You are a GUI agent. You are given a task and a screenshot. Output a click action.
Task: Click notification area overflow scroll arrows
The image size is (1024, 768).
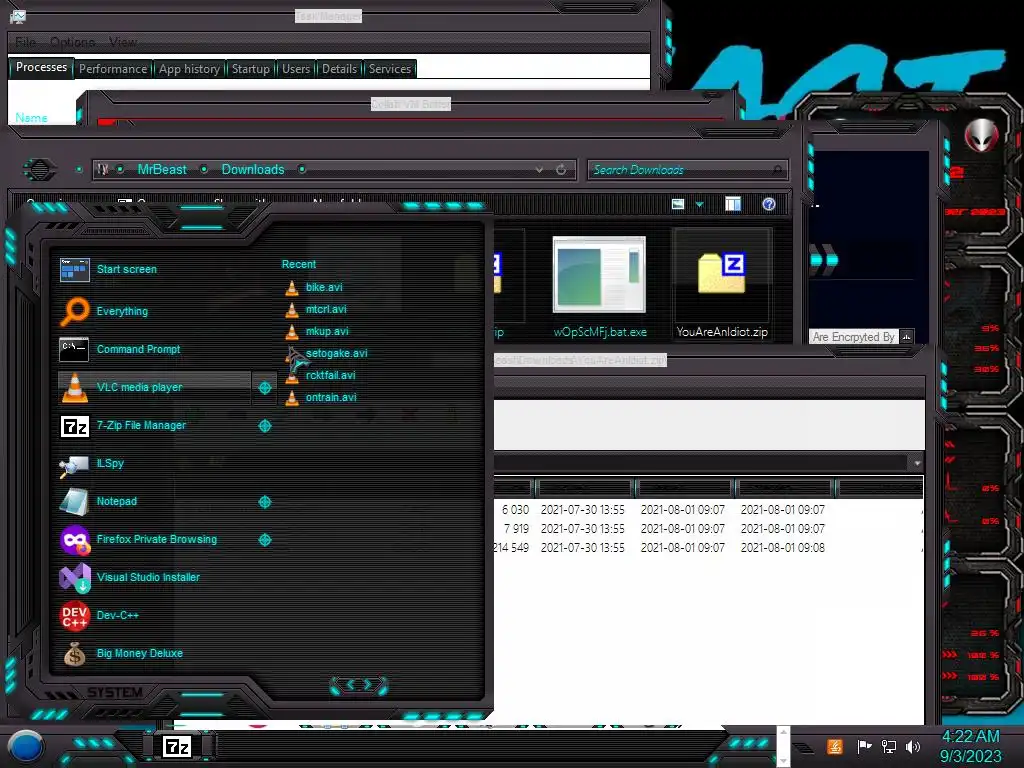[783, 746]
